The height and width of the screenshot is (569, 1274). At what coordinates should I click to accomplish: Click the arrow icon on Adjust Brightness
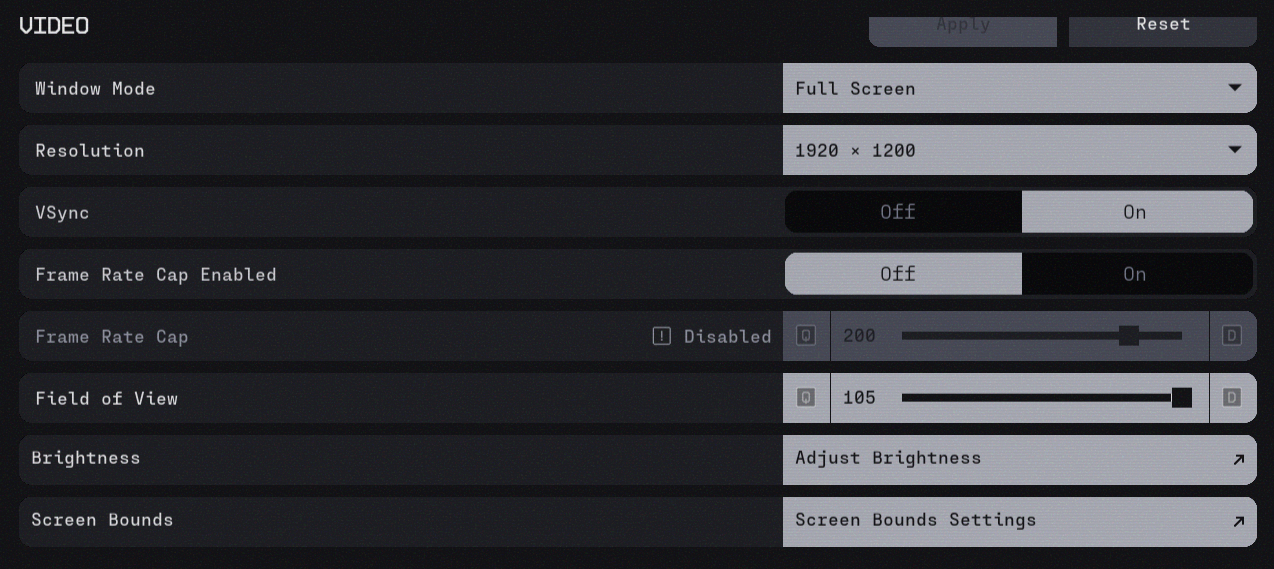[x=1238, y=459]
